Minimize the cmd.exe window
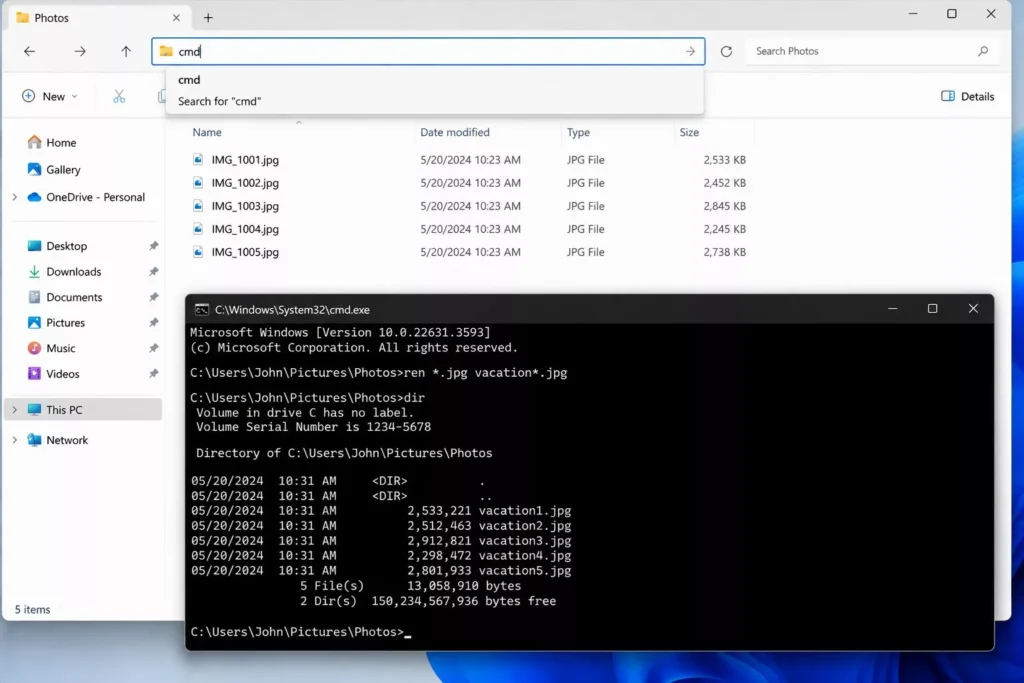 pos(892,309)
